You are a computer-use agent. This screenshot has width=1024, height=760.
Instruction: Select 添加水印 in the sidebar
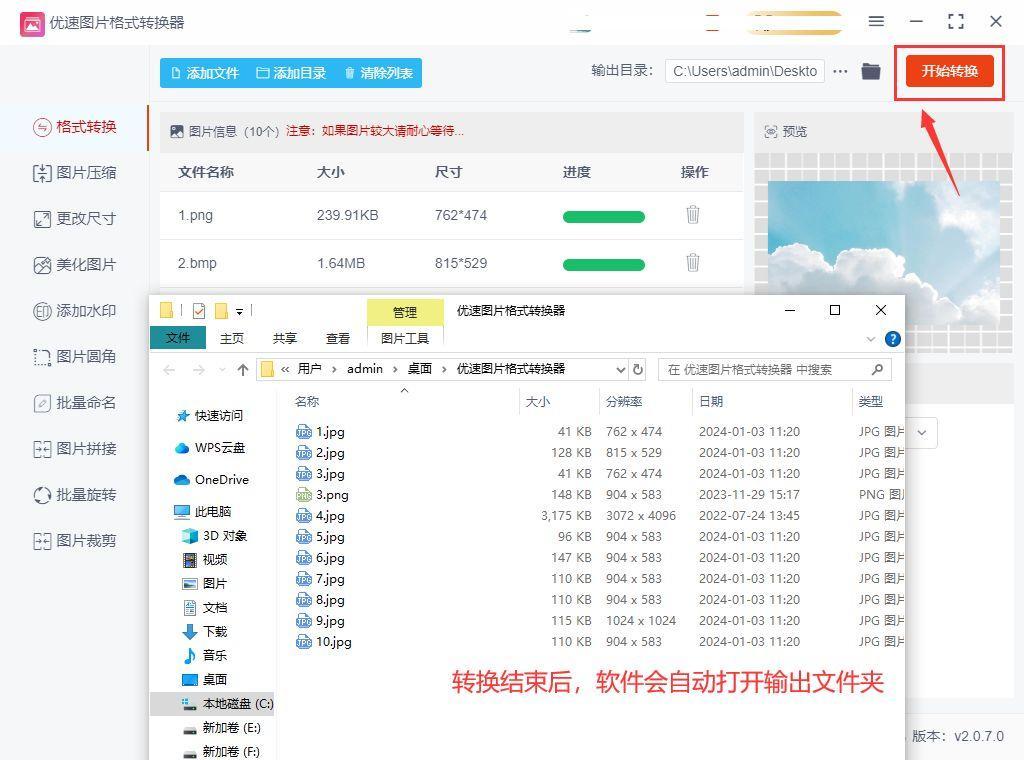74,311
